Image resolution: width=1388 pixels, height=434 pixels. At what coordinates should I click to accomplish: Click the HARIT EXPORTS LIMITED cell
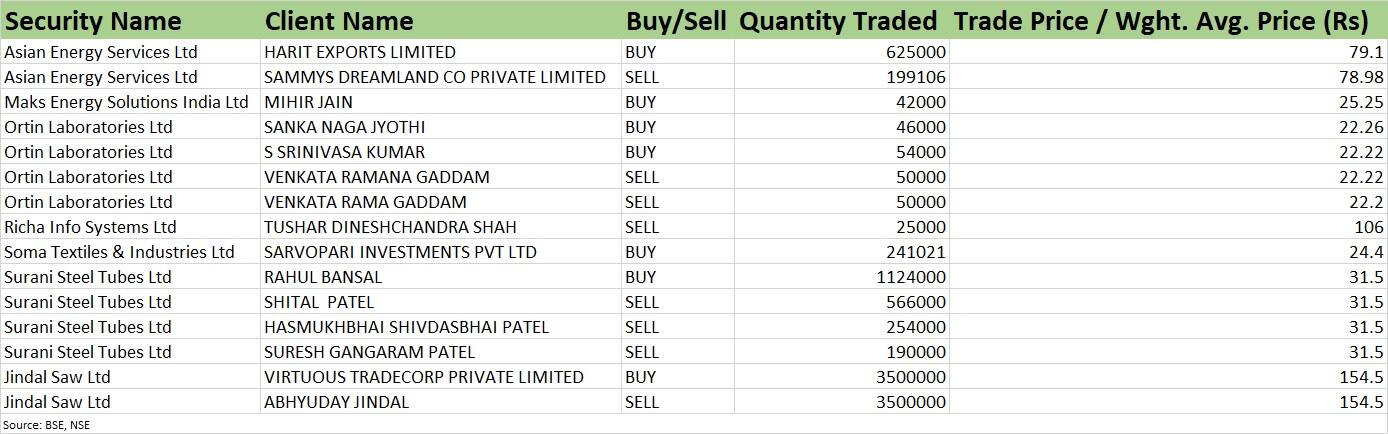tap(440, 52)
